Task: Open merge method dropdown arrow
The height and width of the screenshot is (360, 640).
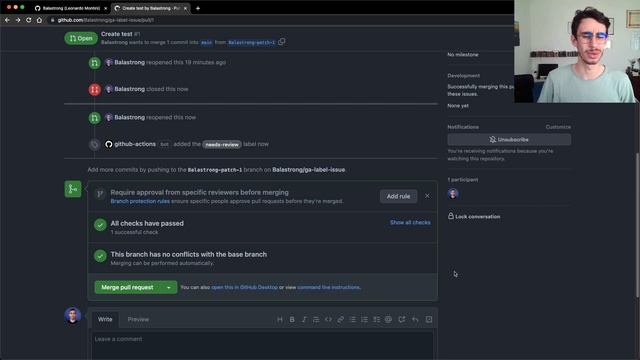Action: 169,287
